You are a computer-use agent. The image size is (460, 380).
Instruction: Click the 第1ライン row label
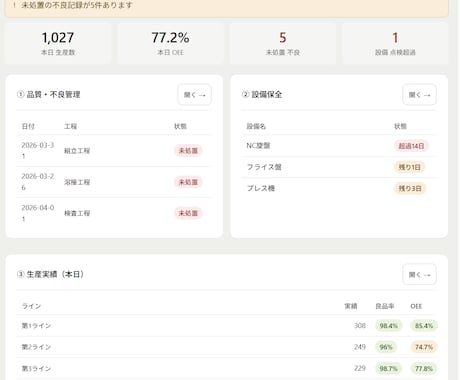[36, 326]
